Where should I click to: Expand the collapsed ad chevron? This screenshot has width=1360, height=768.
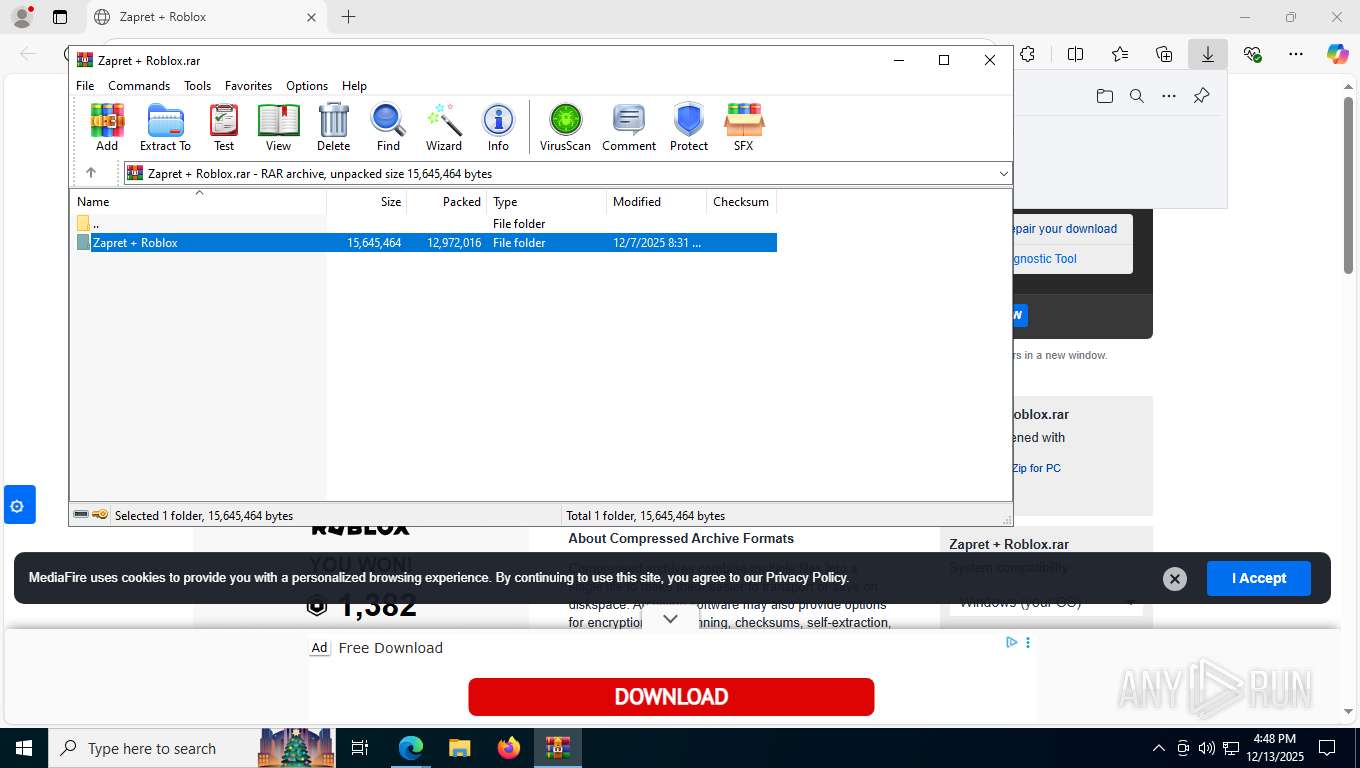coord(670,619)
